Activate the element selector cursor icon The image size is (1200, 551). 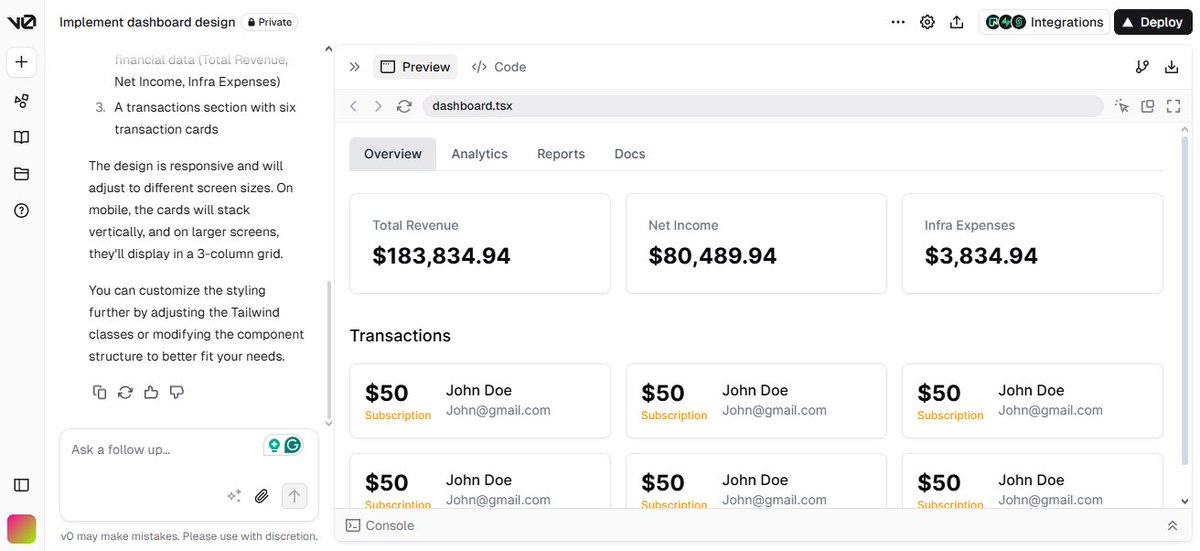1122,106
